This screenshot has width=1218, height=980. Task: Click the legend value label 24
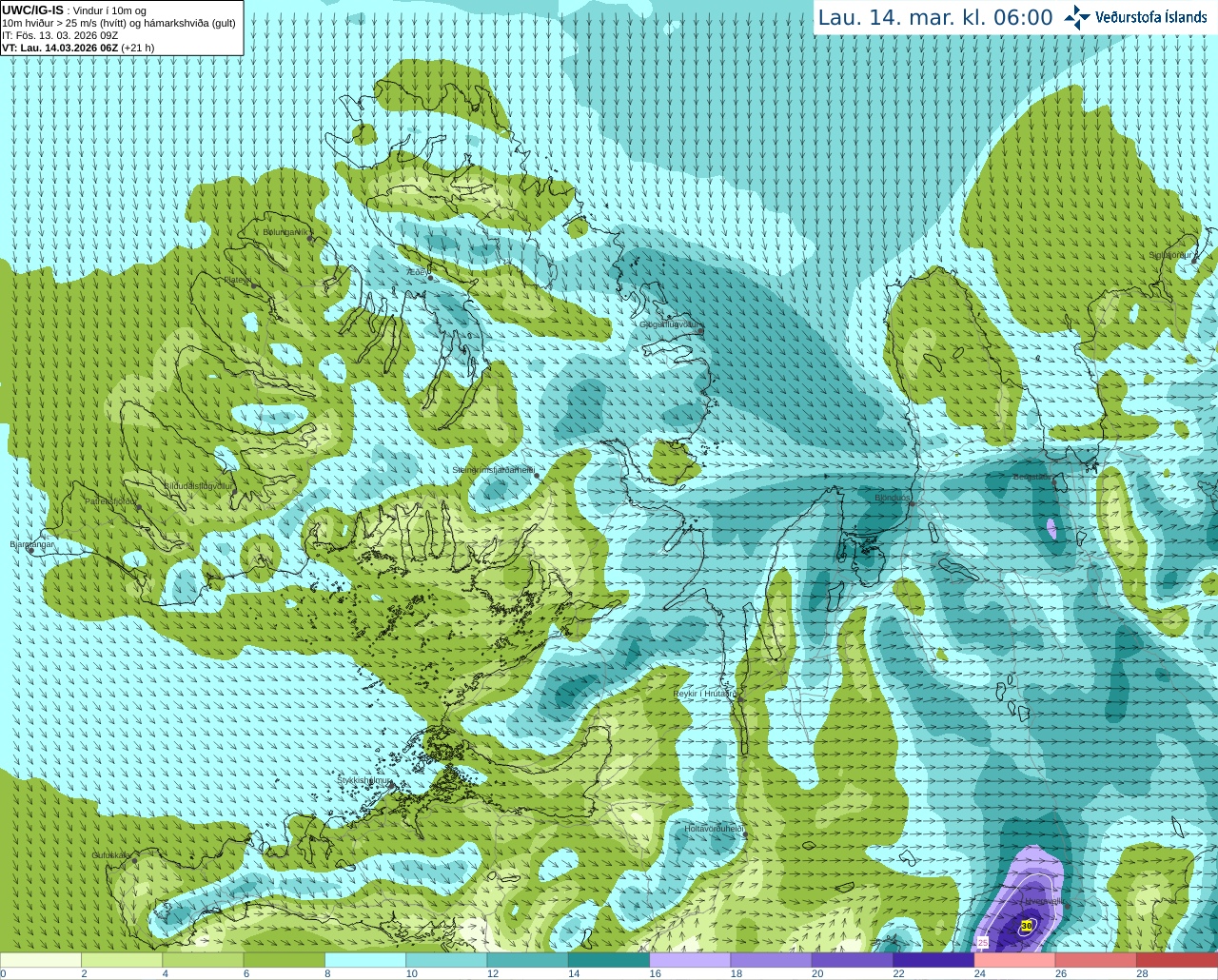click(979, 973)
